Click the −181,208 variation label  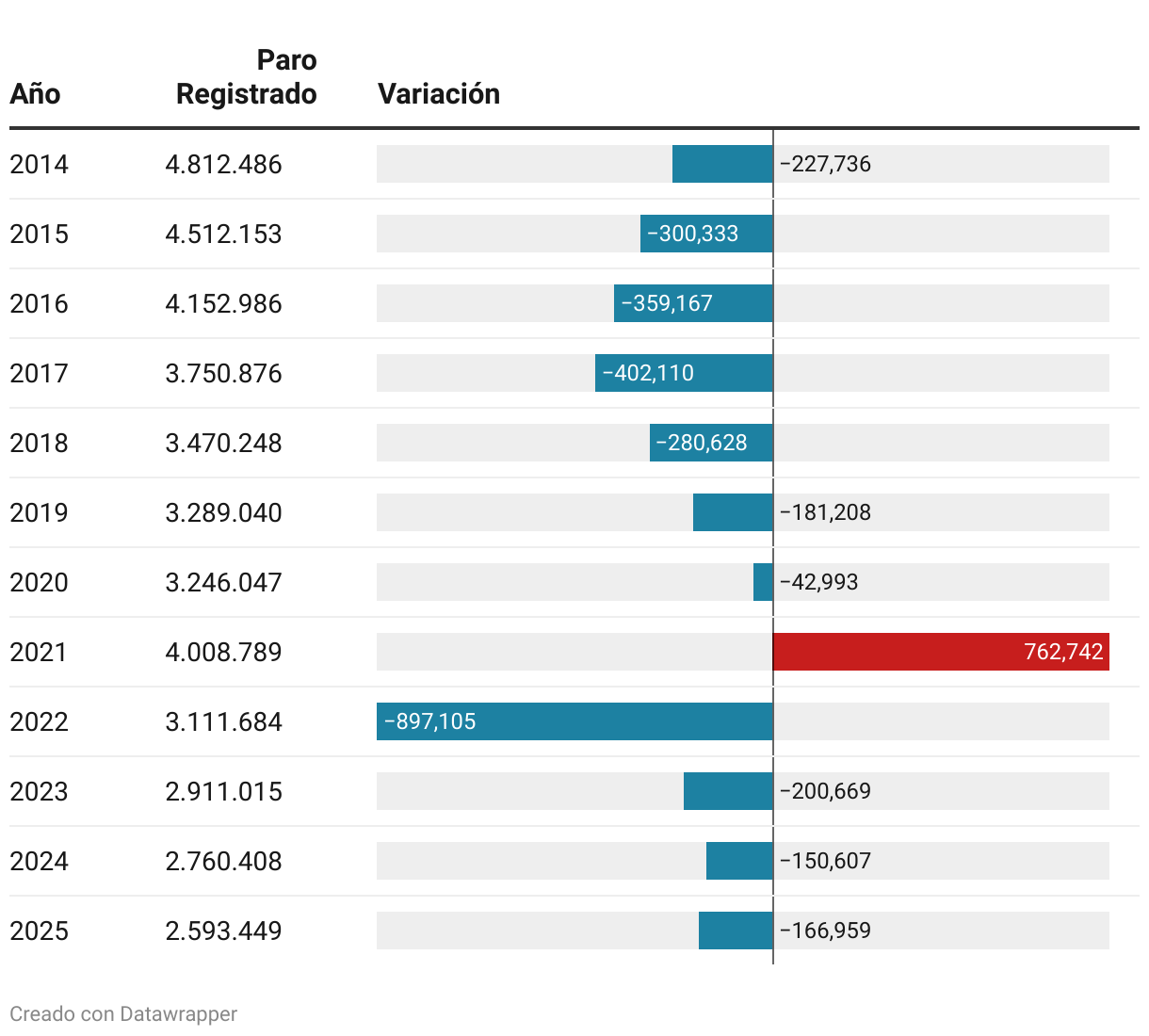825,512
